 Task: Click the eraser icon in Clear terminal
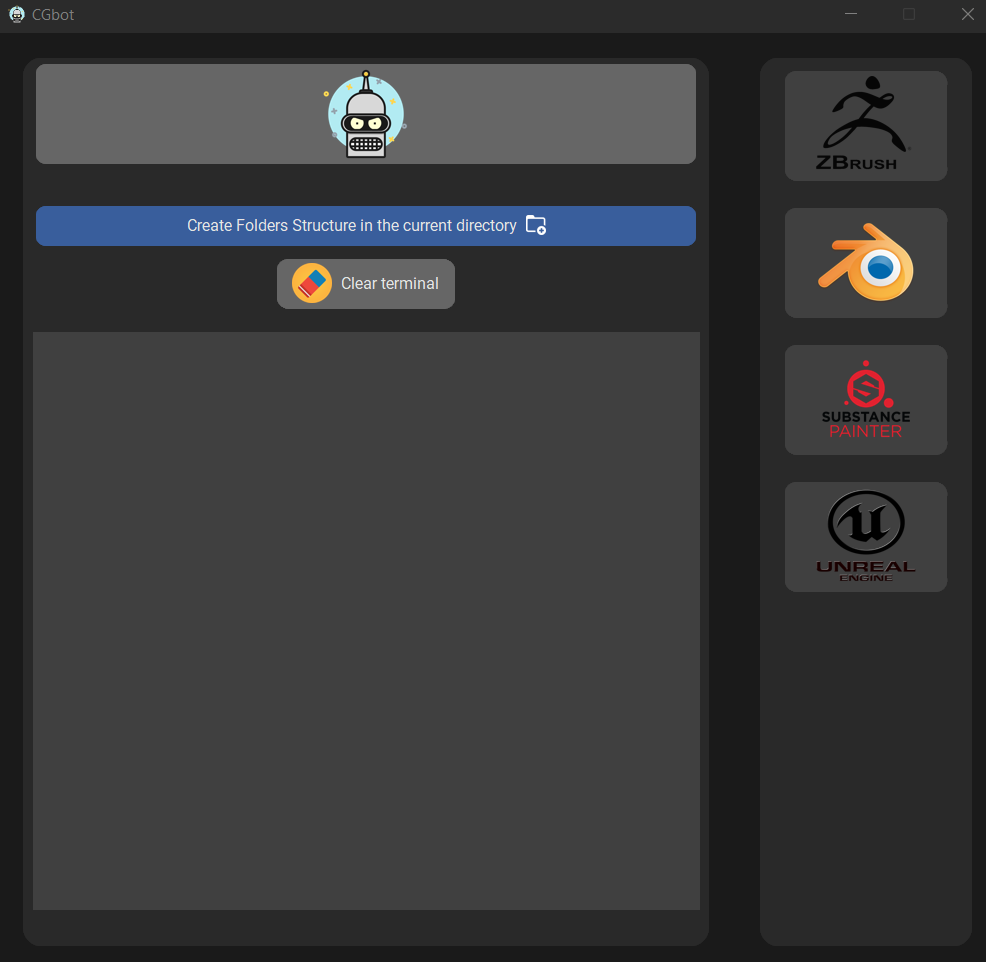pyautogui.click(x=312, y=284)
